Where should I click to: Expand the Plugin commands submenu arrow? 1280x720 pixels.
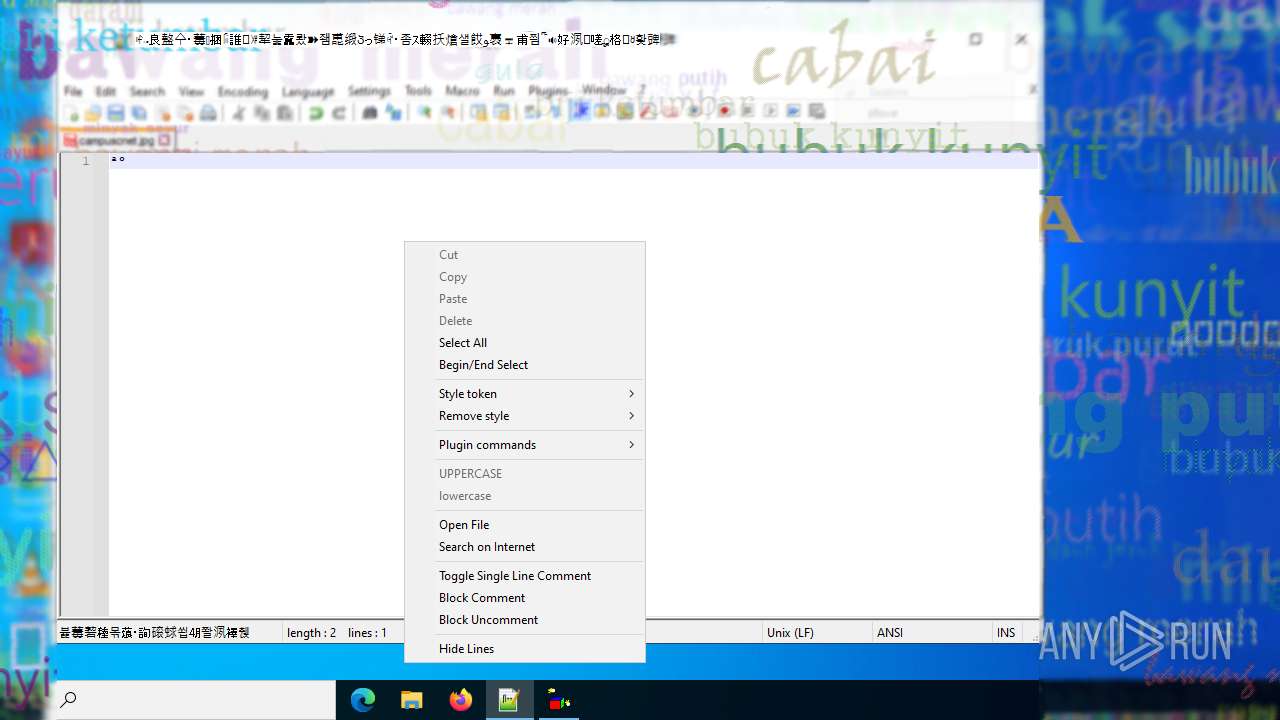click(631, 445)
